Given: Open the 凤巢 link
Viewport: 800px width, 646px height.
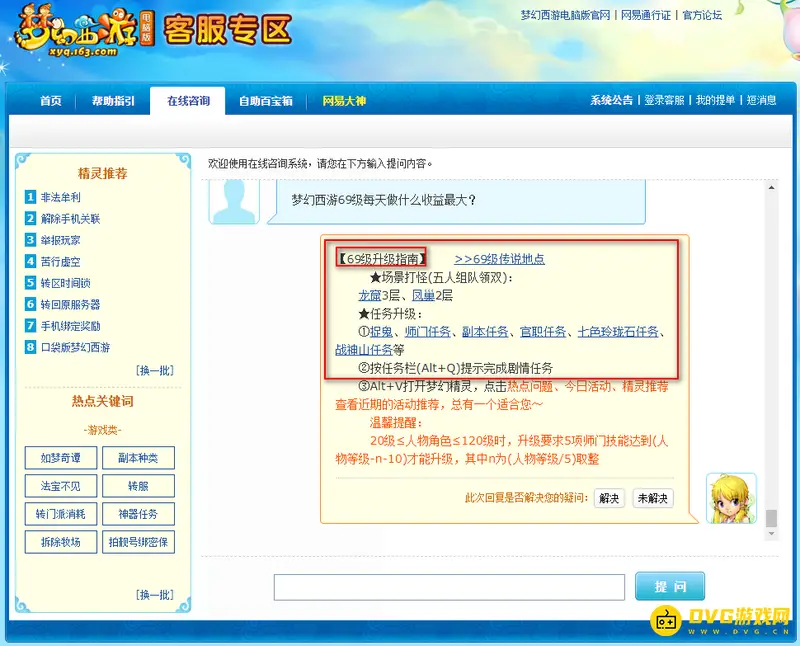Looking at the screenshot, I should coord(423,295).
